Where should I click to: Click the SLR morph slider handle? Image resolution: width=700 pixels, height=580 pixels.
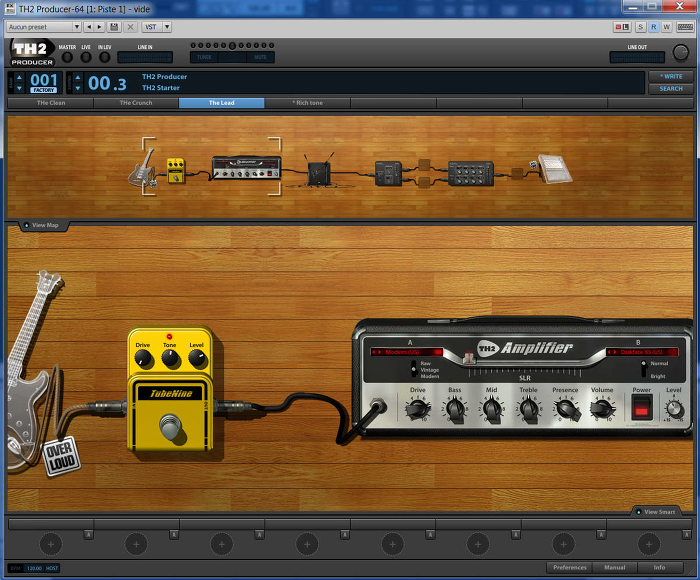point(469,357)
